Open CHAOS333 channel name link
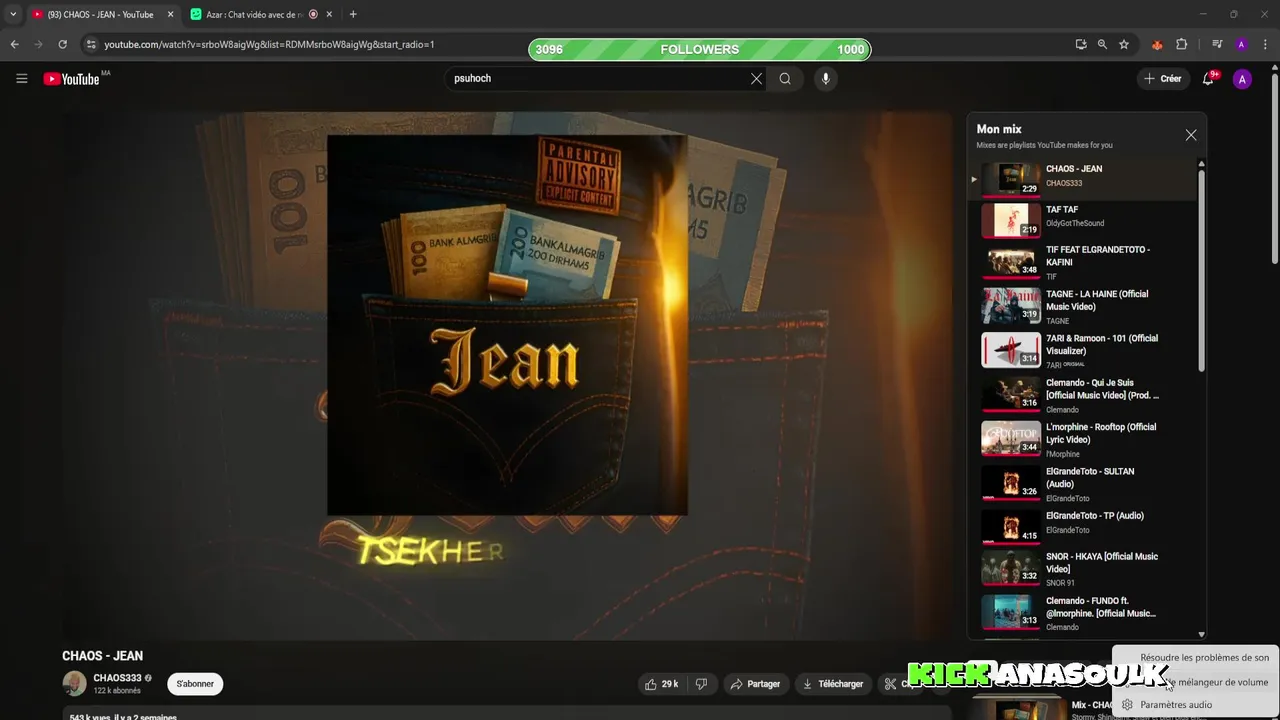 point(117,678)
